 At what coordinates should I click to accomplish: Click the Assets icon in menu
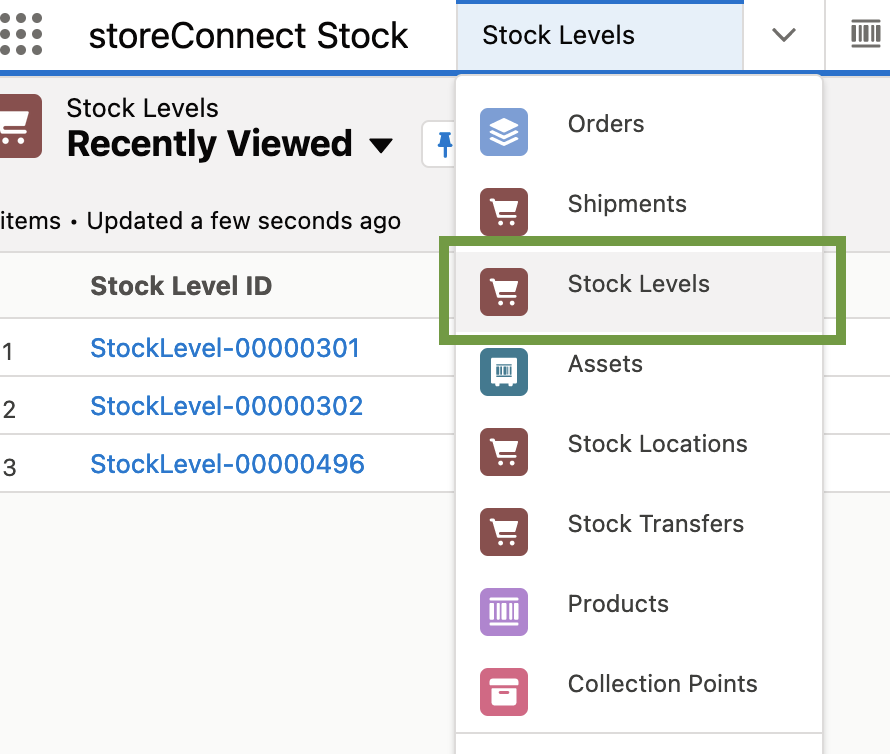tap(503, 372)
